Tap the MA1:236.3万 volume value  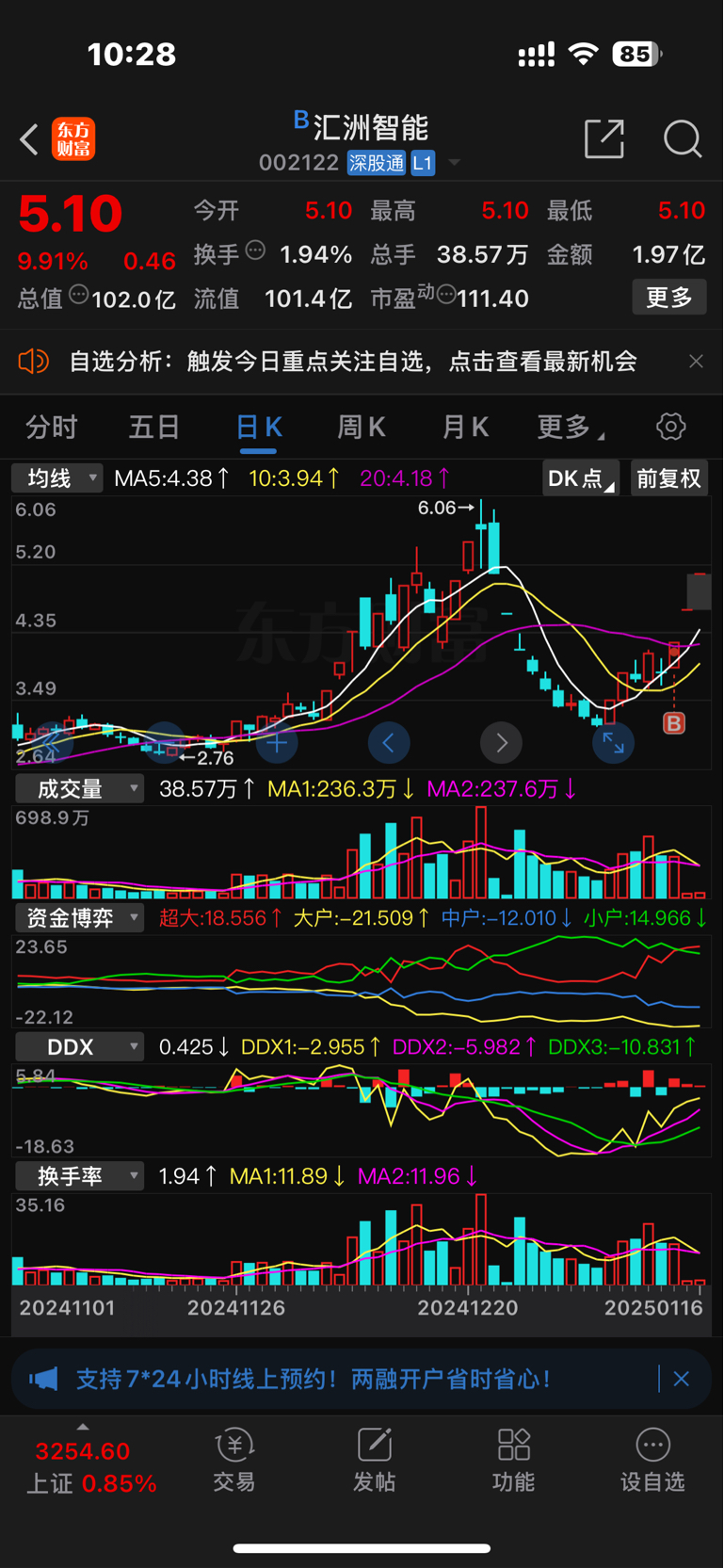click(x=342, y=788)
